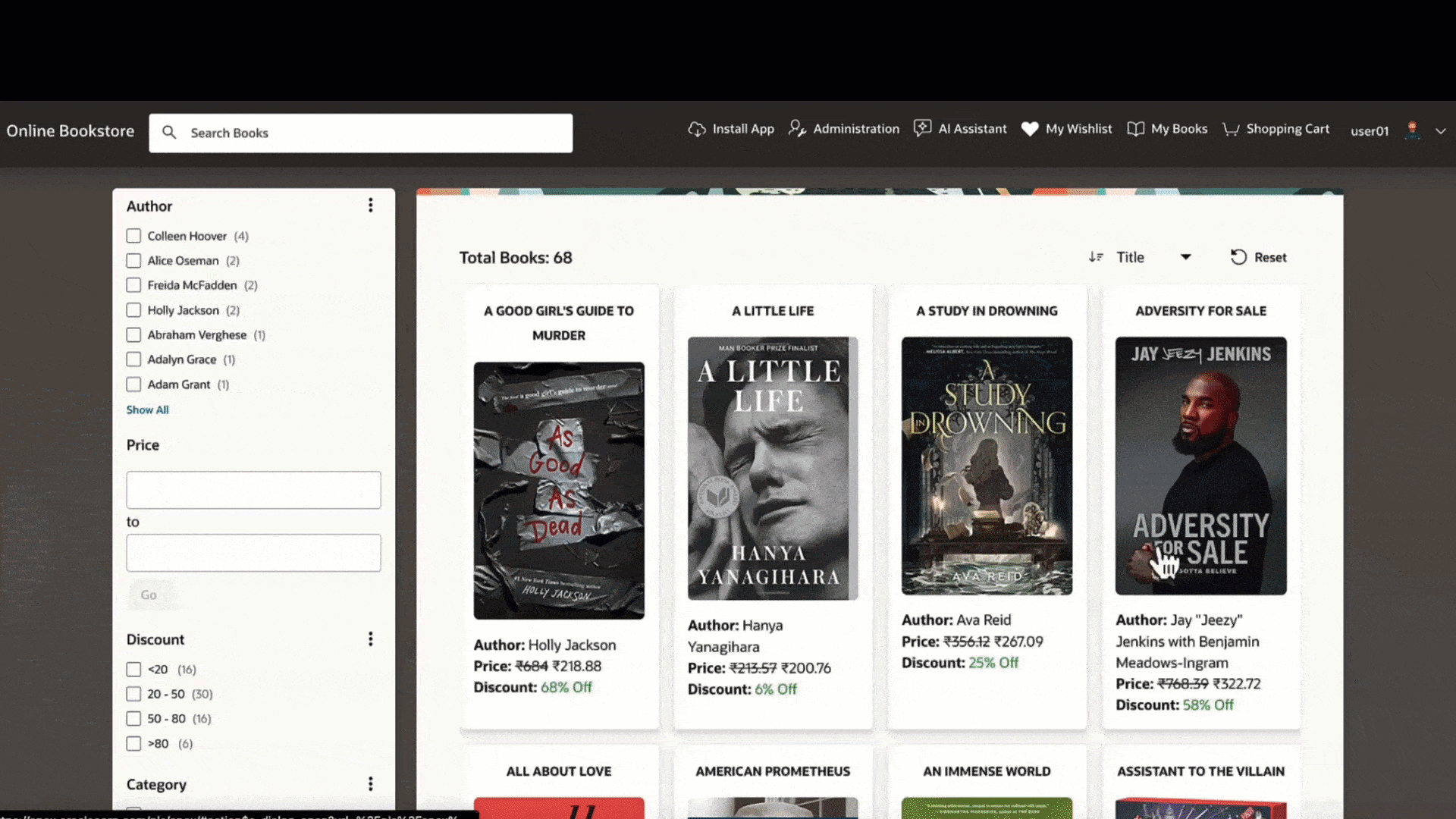This screenshot has width=1456, height=819.
Task: Open the Author facet three-dot menu
Action: point(371,206)
